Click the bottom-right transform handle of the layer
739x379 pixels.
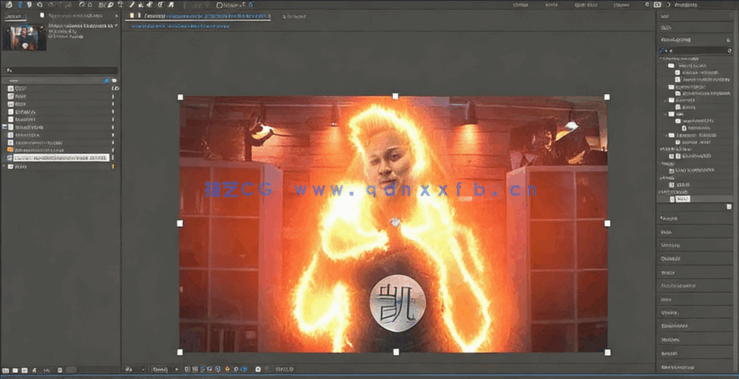[608, 352]
